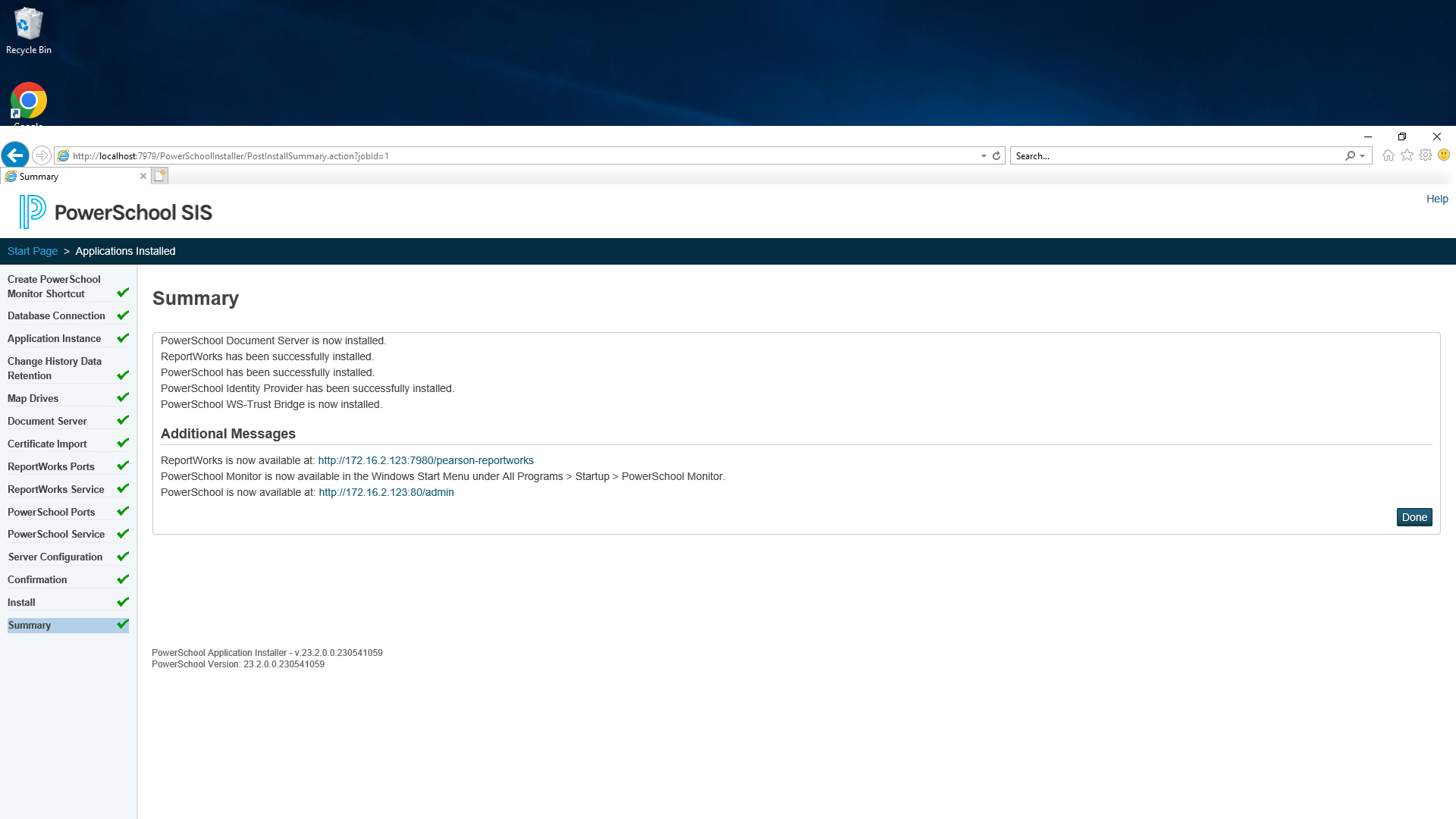Viewport: 1456px width, 819px height.
Task: Expand the search provider dropdown arrow
Action: [1363, 155]
